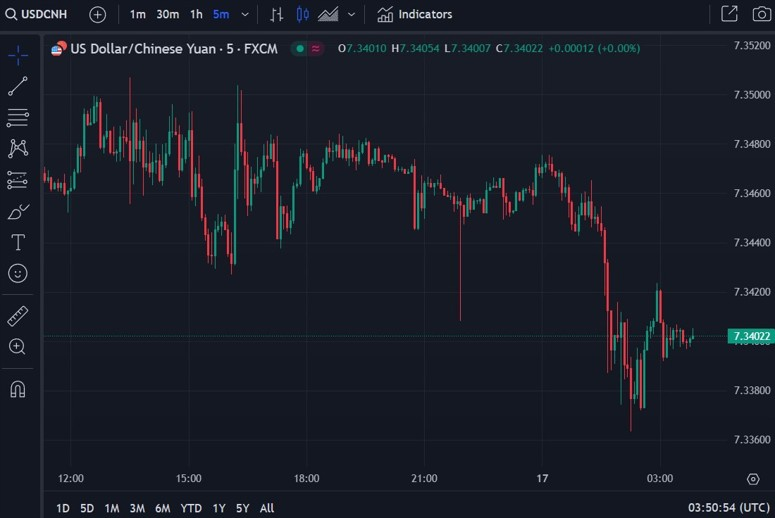Screen dimensions: 775x518
Task: Set range to 6M
Action: pos(163,508)
